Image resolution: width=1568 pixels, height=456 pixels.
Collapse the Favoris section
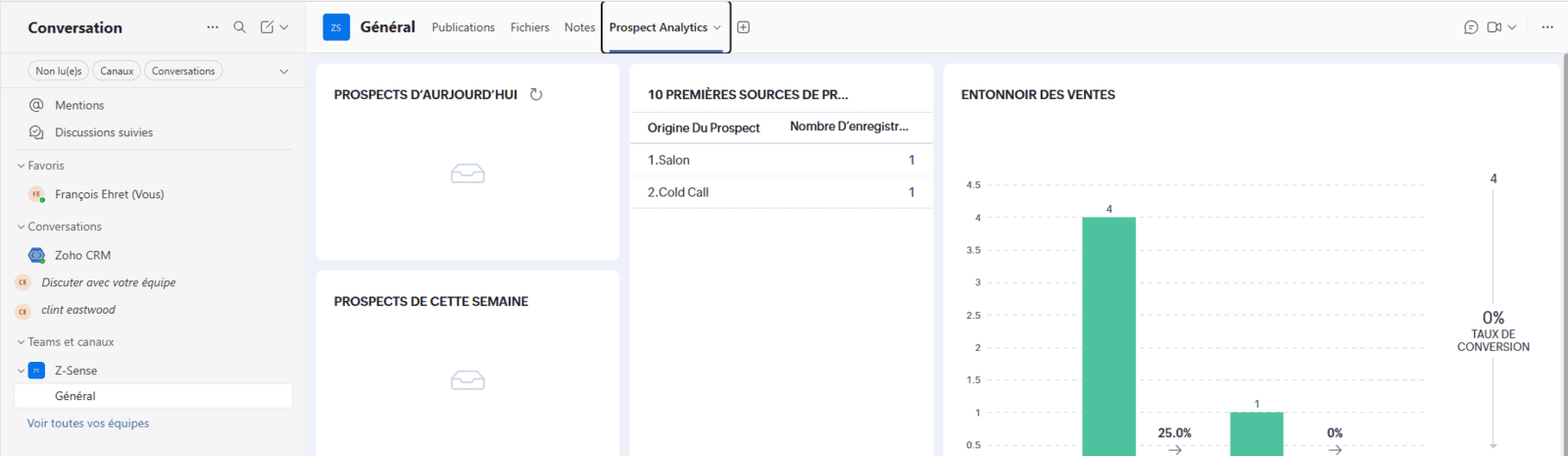click(x=22, y=166)
